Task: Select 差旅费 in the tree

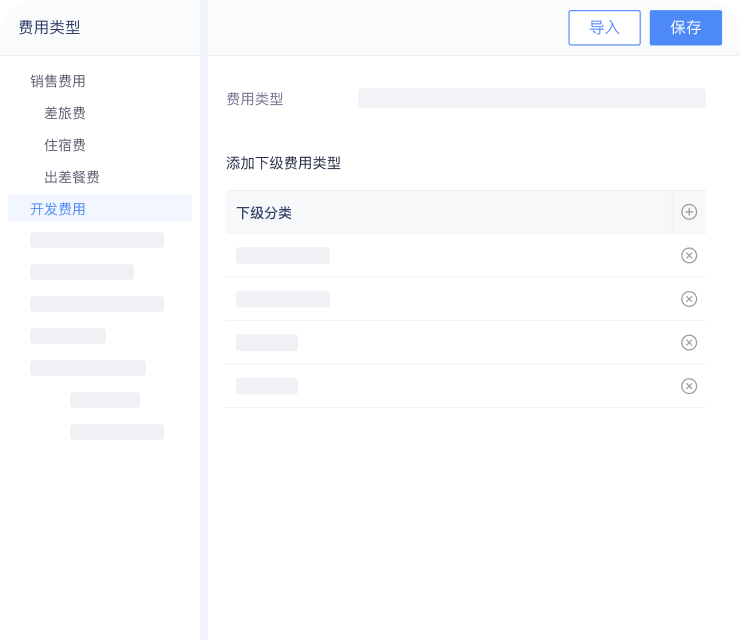Action: (65, 113)
